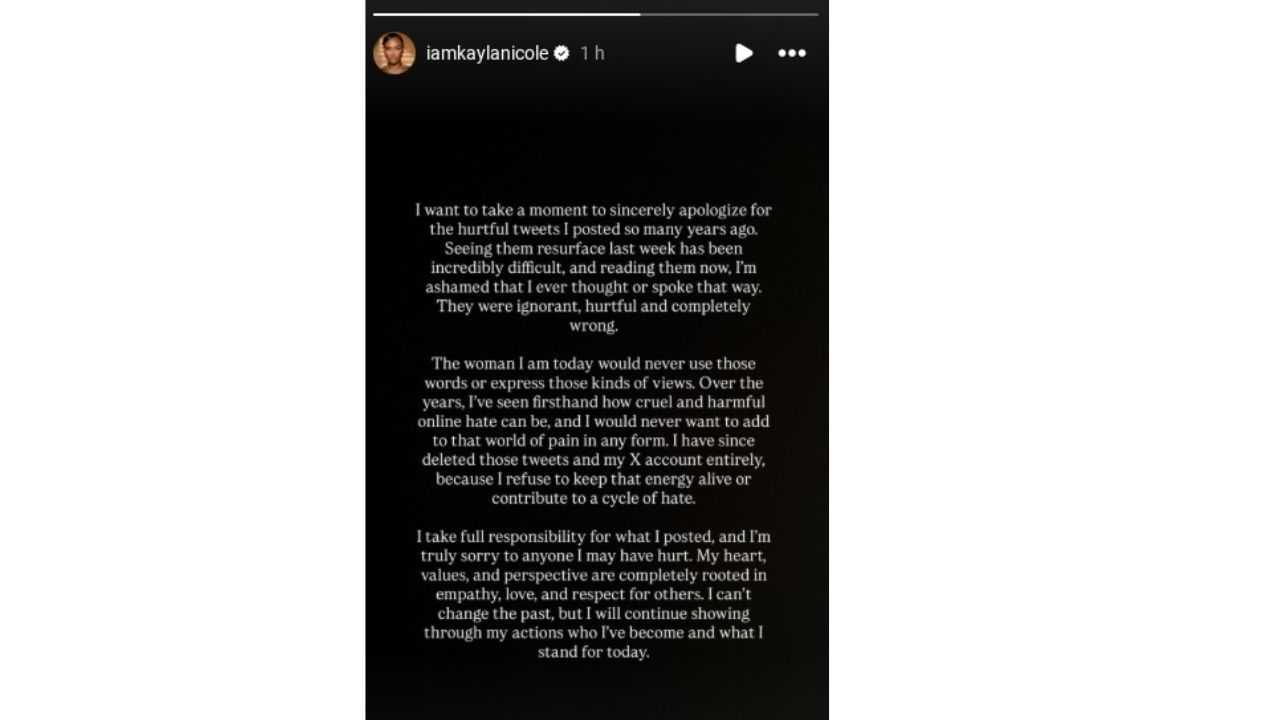
Task: Click the filled part of the story progress bar
Action: (x=507, y=14)
